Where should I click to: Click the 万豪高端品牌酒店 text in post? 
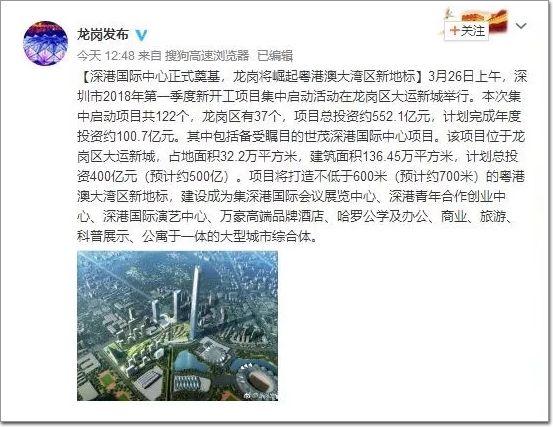[x=272, y=216]
